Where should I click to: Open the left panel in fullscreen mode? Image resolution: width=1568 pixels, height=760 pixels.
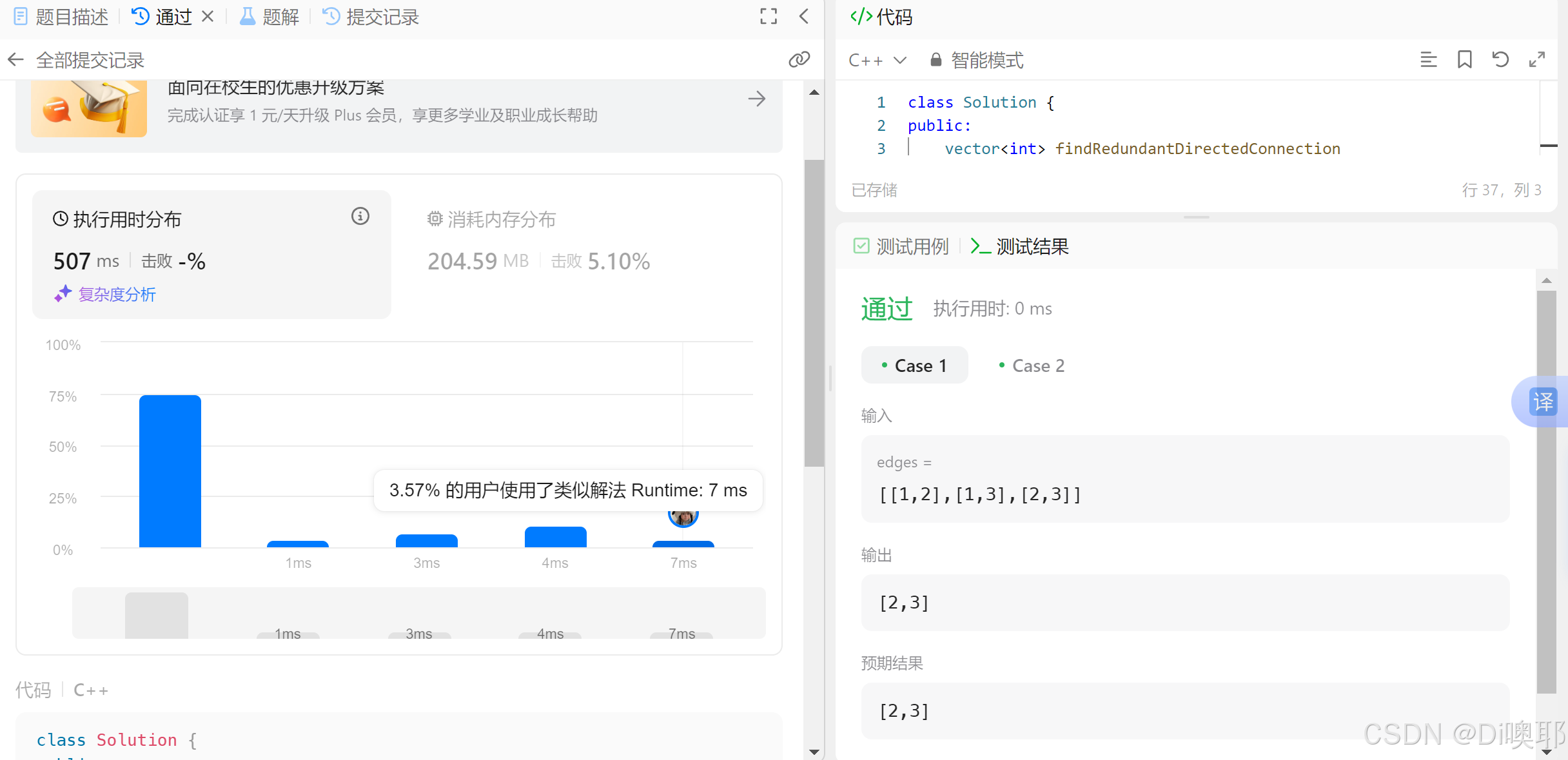tap(768, 17)
